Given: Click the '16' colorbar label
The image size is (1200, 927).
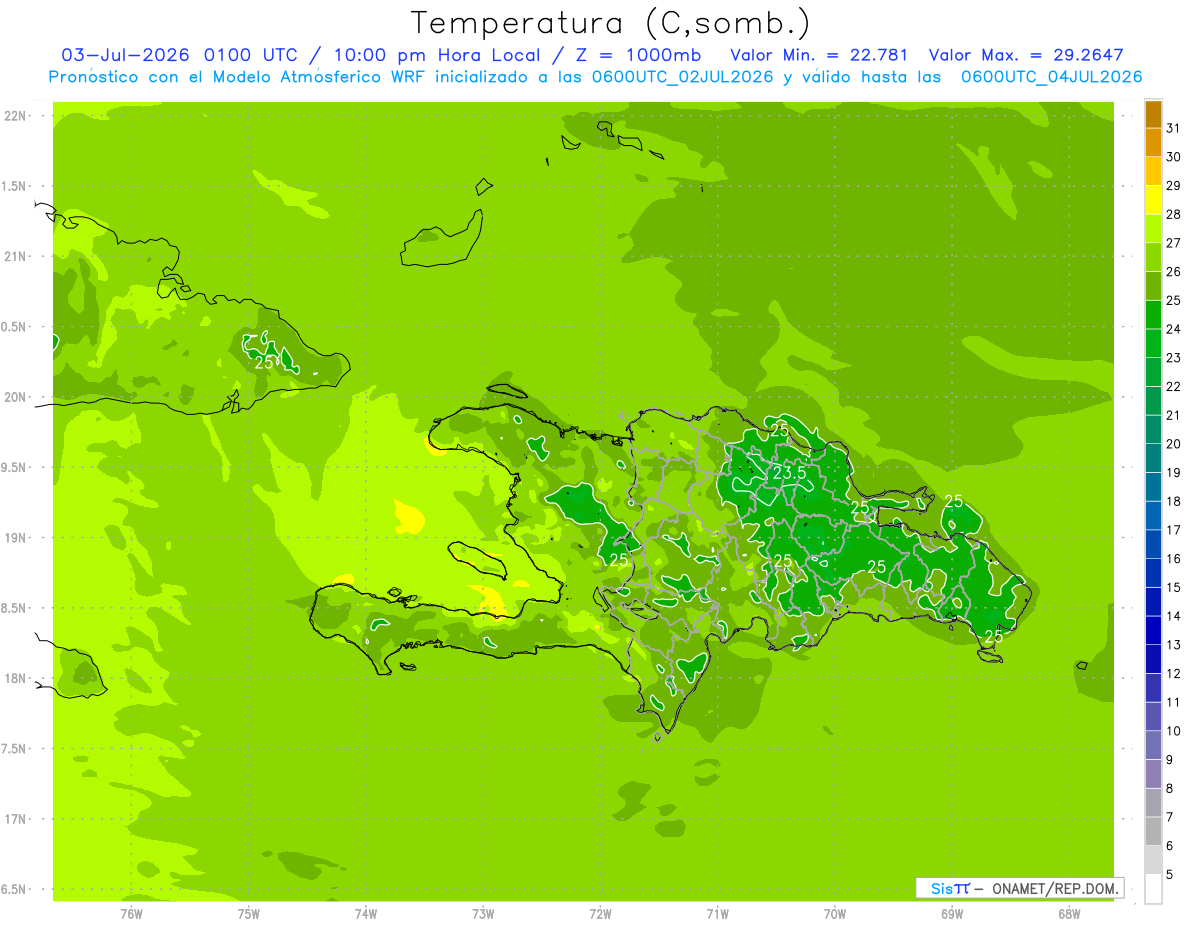Looking at the screenshot, I should click(1174, 558).
